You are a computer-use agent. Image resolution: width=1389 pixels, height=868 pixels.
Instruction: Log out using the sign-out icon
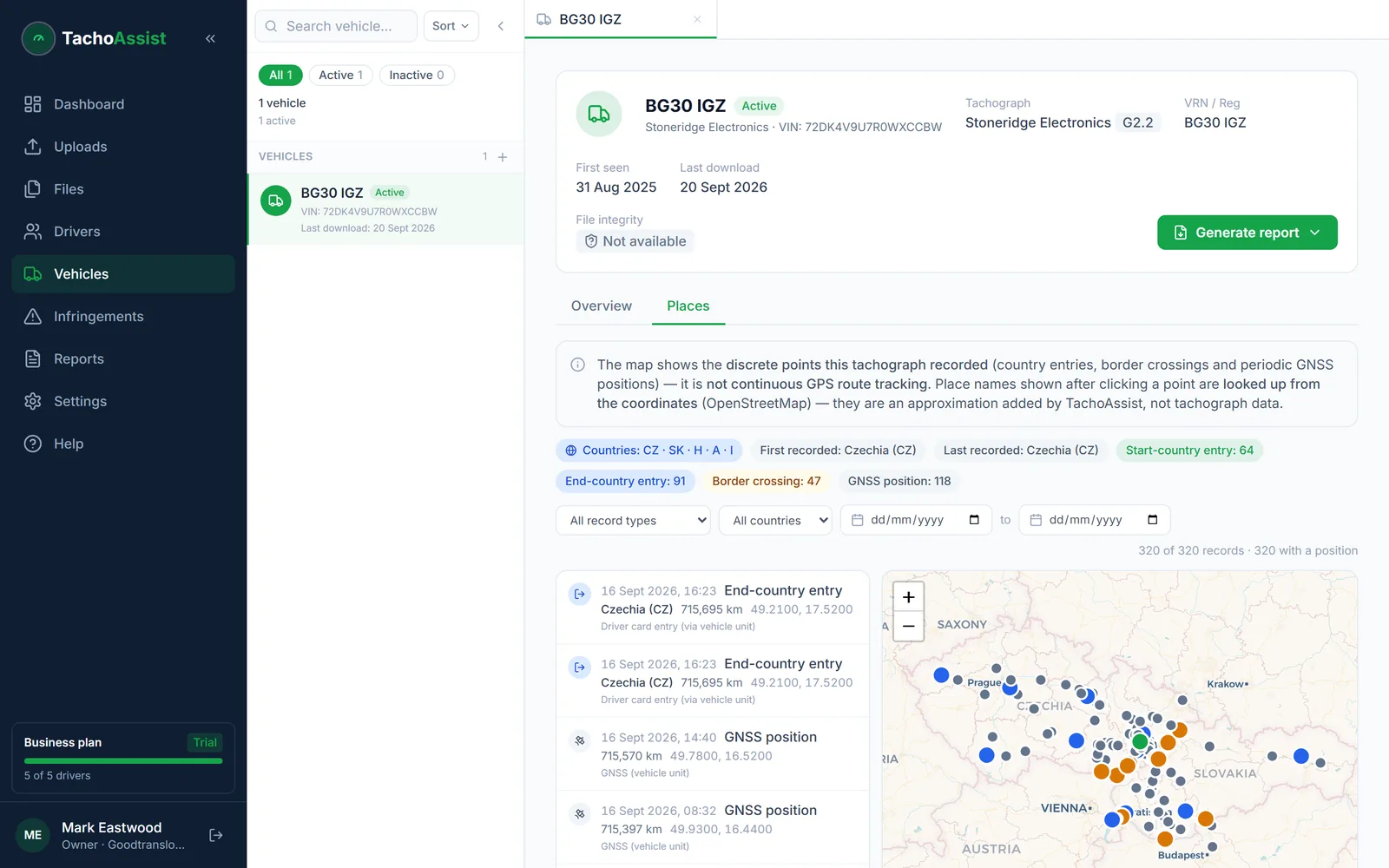(x=216, y=835)
